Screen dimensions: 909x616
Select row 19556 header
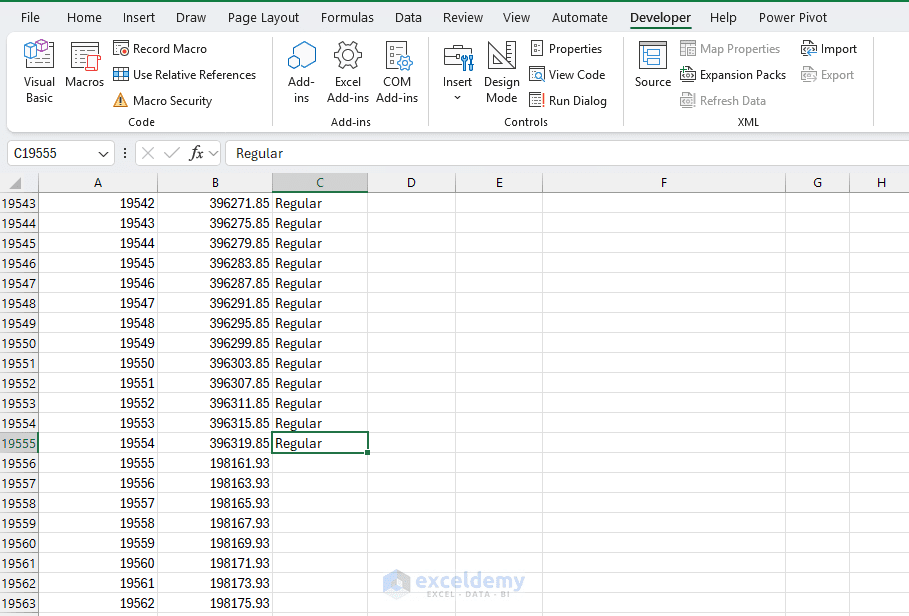(x=19, y=464)
